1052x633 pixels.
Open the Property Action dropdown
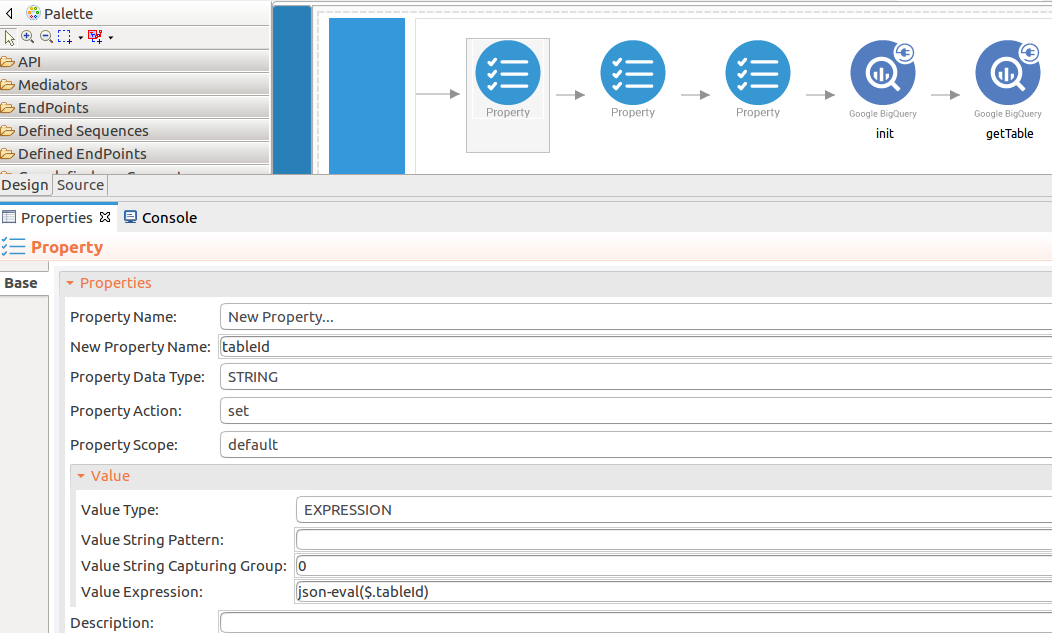click(636, 411)
